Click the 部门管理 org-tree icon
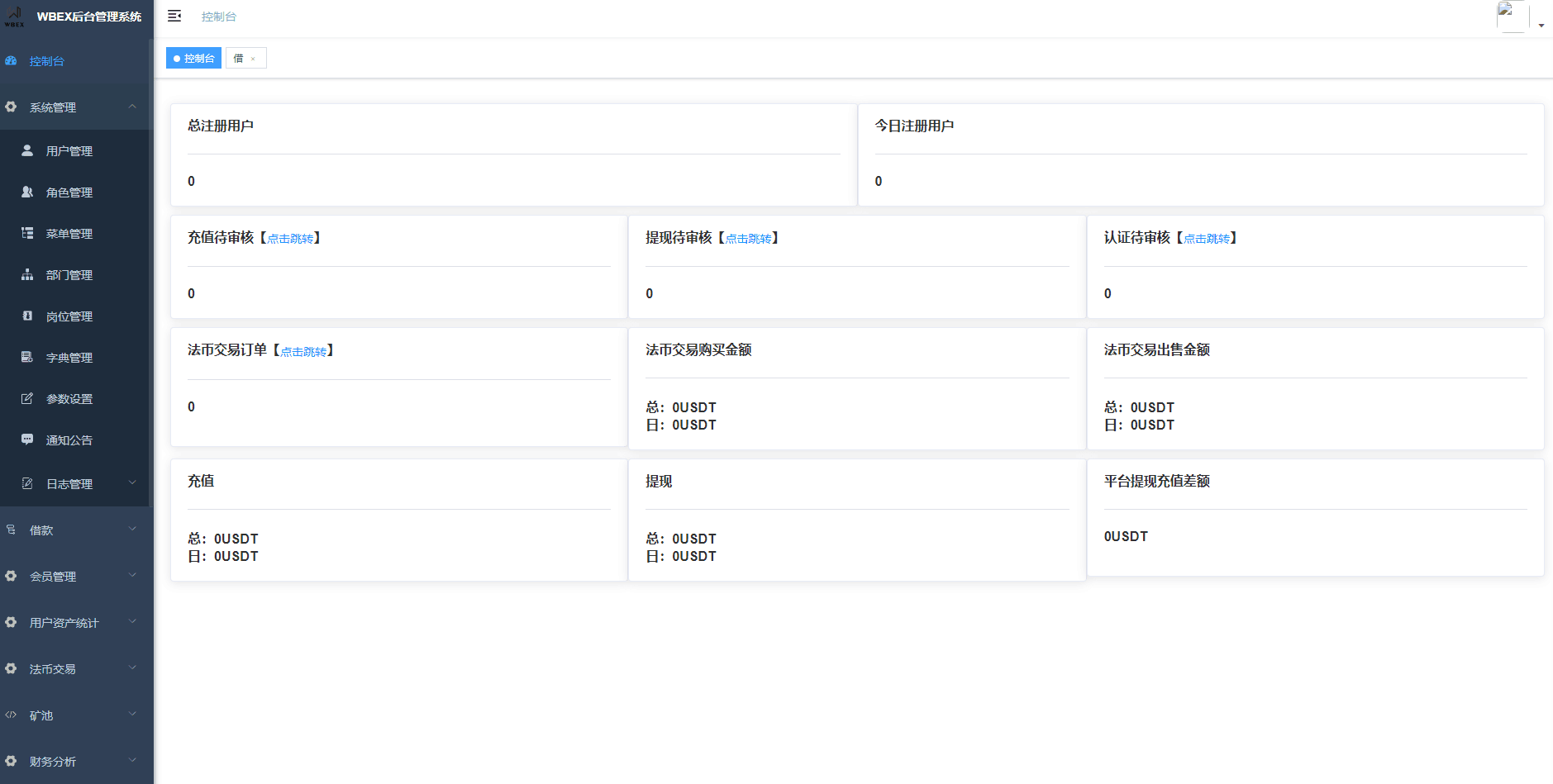This screenshot has height=784, width=1553. (x=27, y=274)
